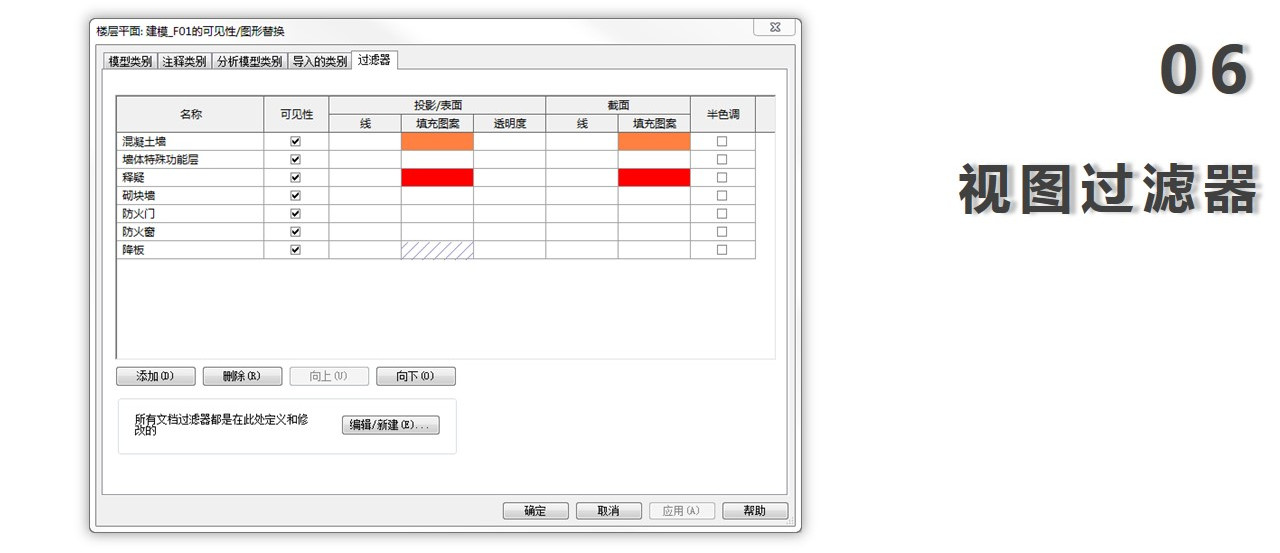The height and width of the screenshot is (553, 1280).
Task: Click projection 填充图案 cell for 防火窗
Action: point(437,231)
